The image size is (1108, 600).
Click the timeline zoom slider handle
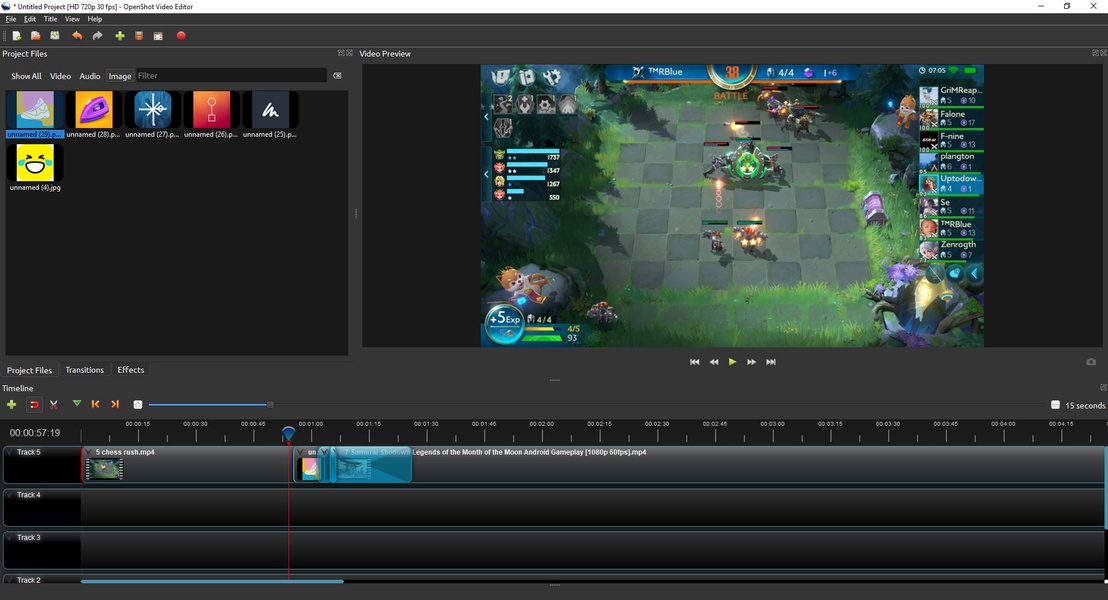270,405
